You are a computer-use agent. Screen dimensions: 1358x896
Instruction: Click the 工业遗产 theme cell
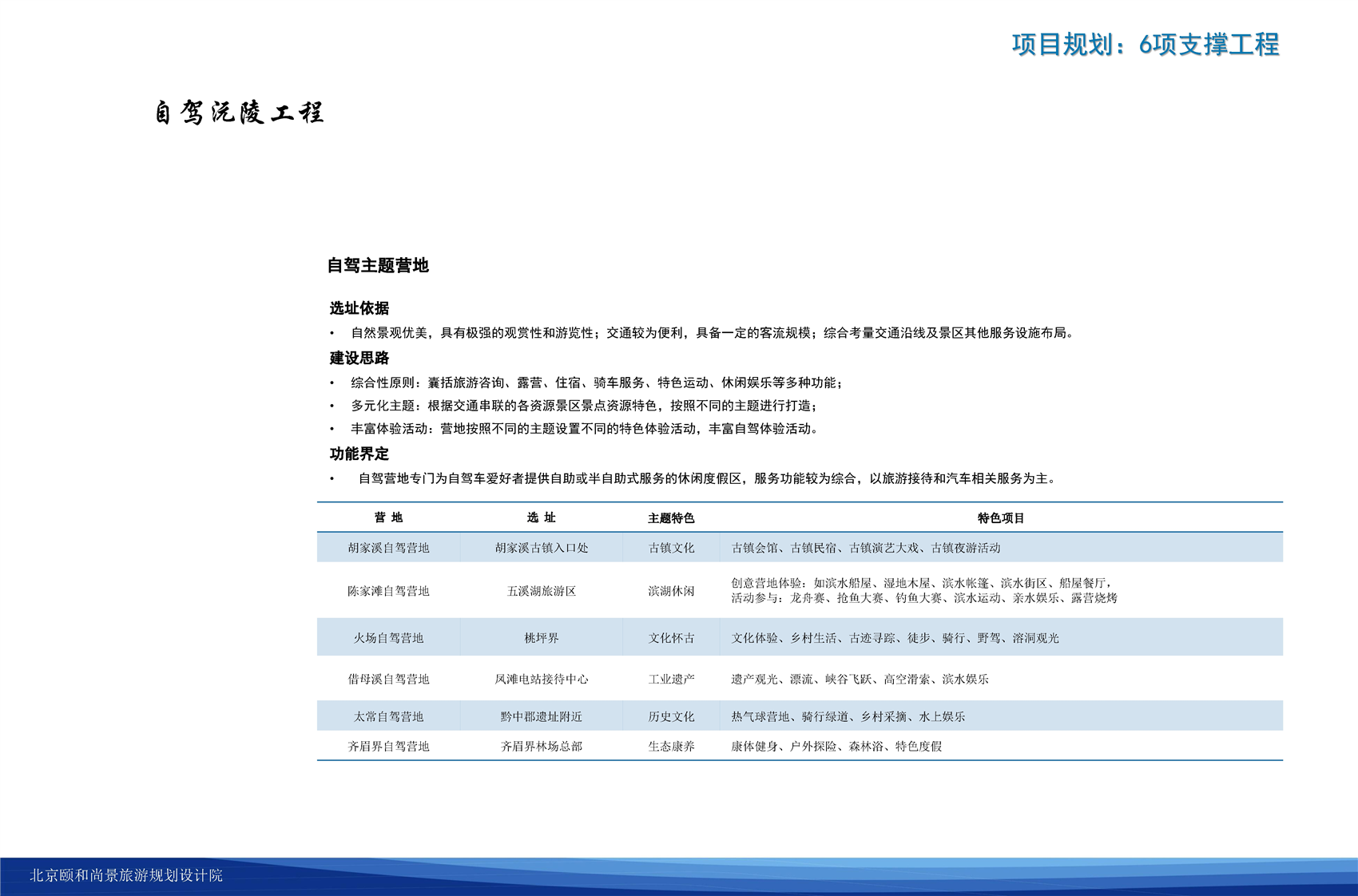click(x=671, y=680)
